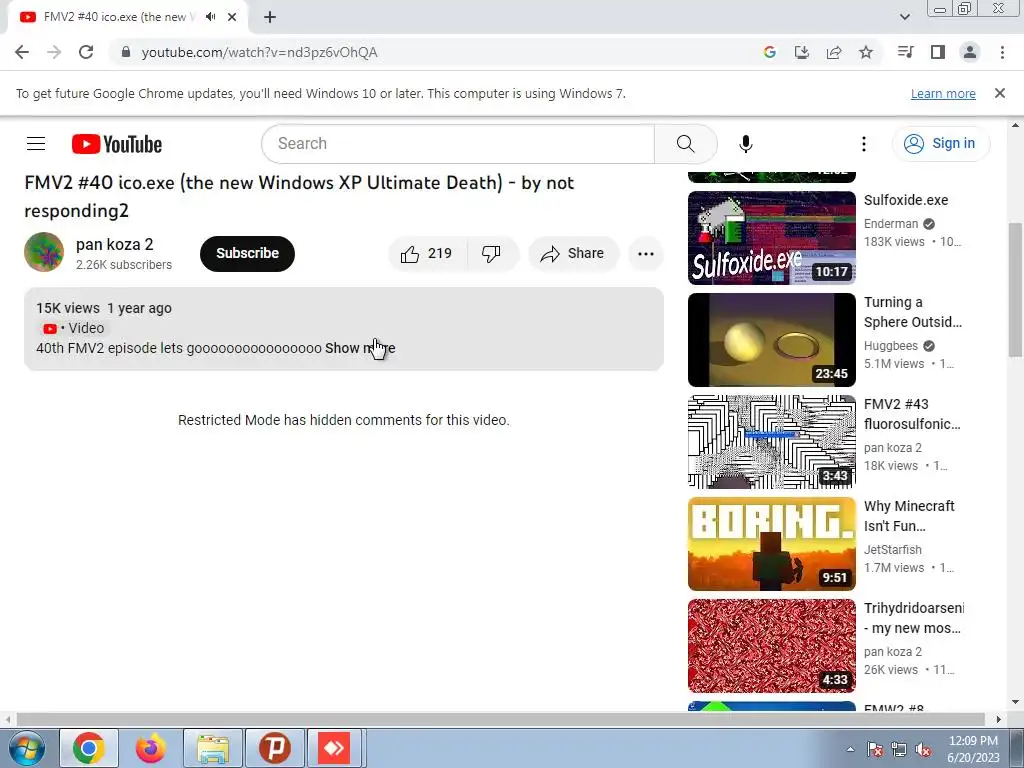Click the horizontal scrollbar at bottom
Image resolution: width=1024 pixels, height=768 pixels.
500,720
